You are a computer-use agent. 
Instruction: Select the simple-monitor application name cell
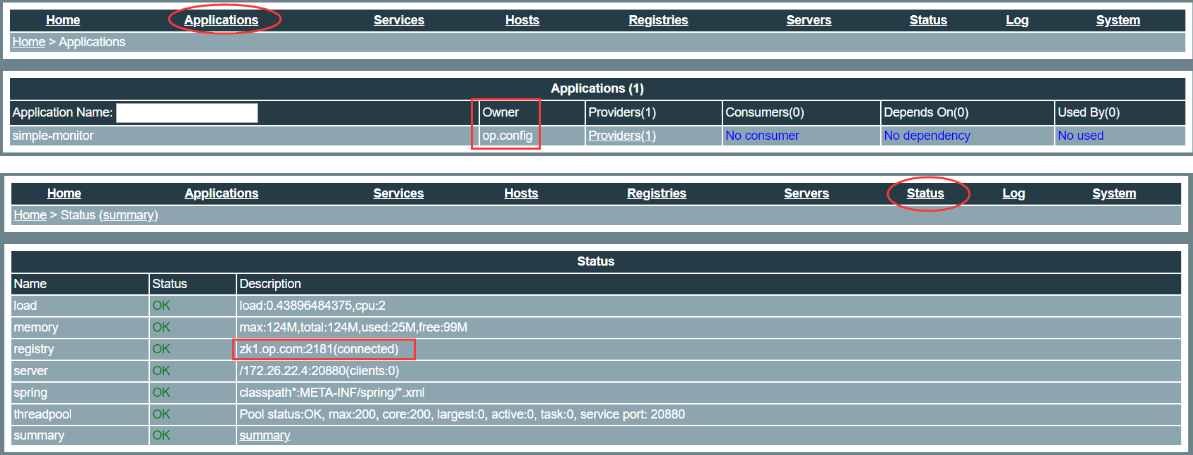coord(243,135)
